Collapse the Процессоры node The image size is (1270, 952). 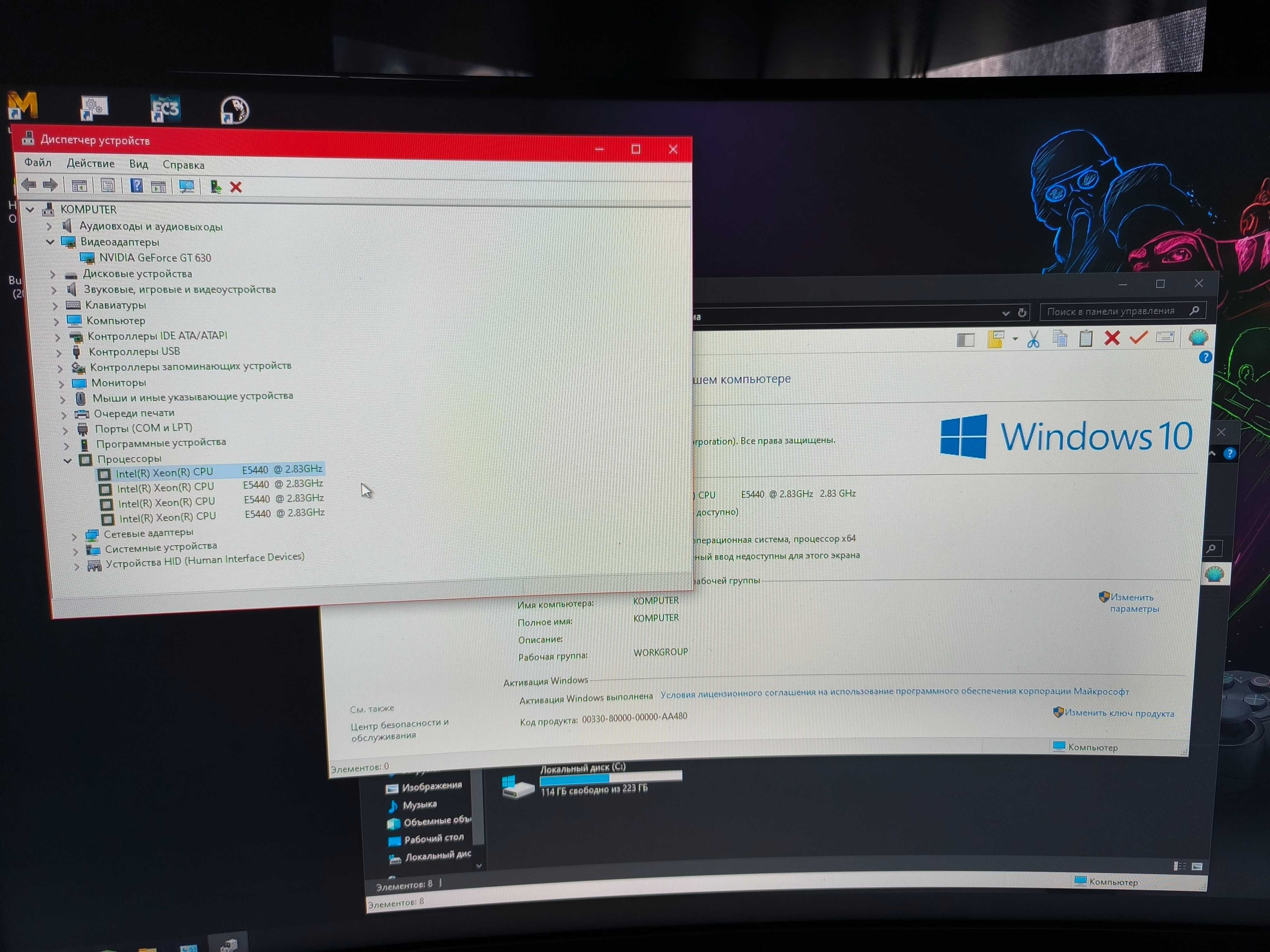[x=68, y=460]
